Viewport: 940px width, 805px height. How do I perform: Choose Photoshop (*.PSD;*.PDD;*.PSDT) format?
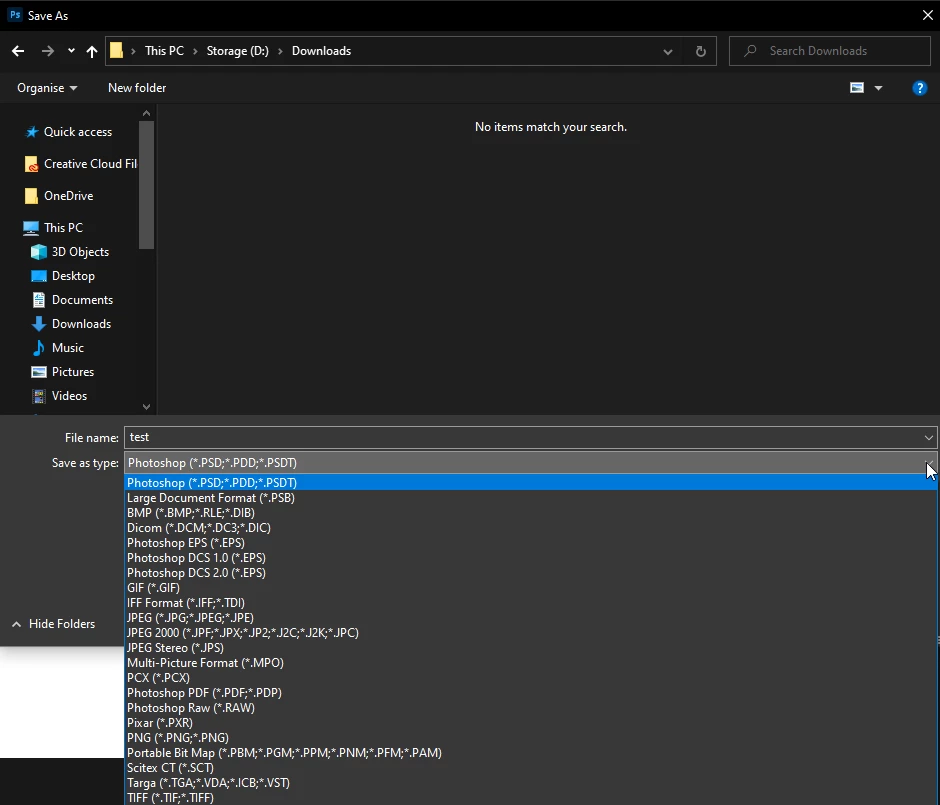[x=530, y=483]
